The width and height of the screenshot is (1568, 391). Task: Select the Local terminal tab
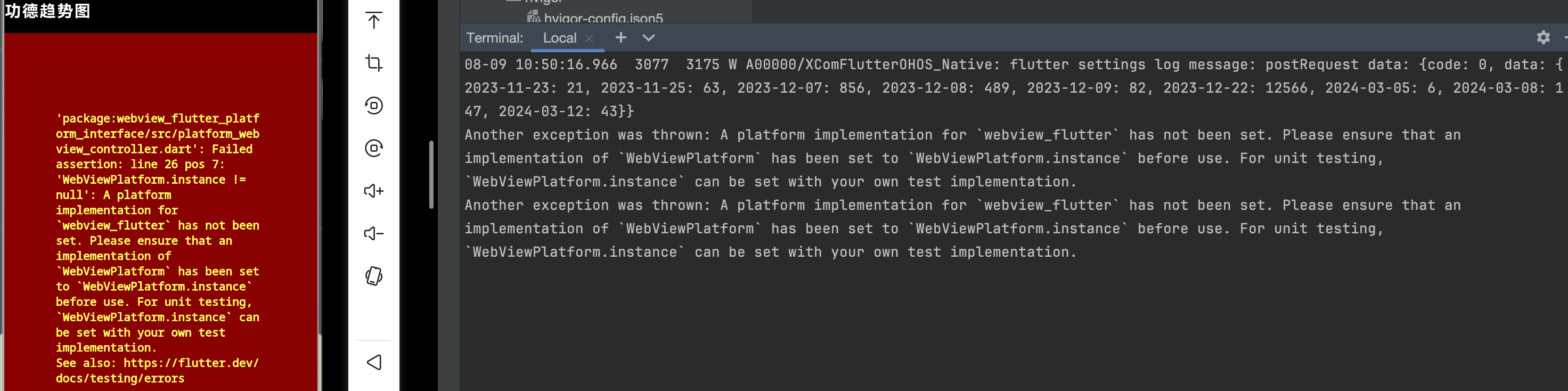click(559, 38)
